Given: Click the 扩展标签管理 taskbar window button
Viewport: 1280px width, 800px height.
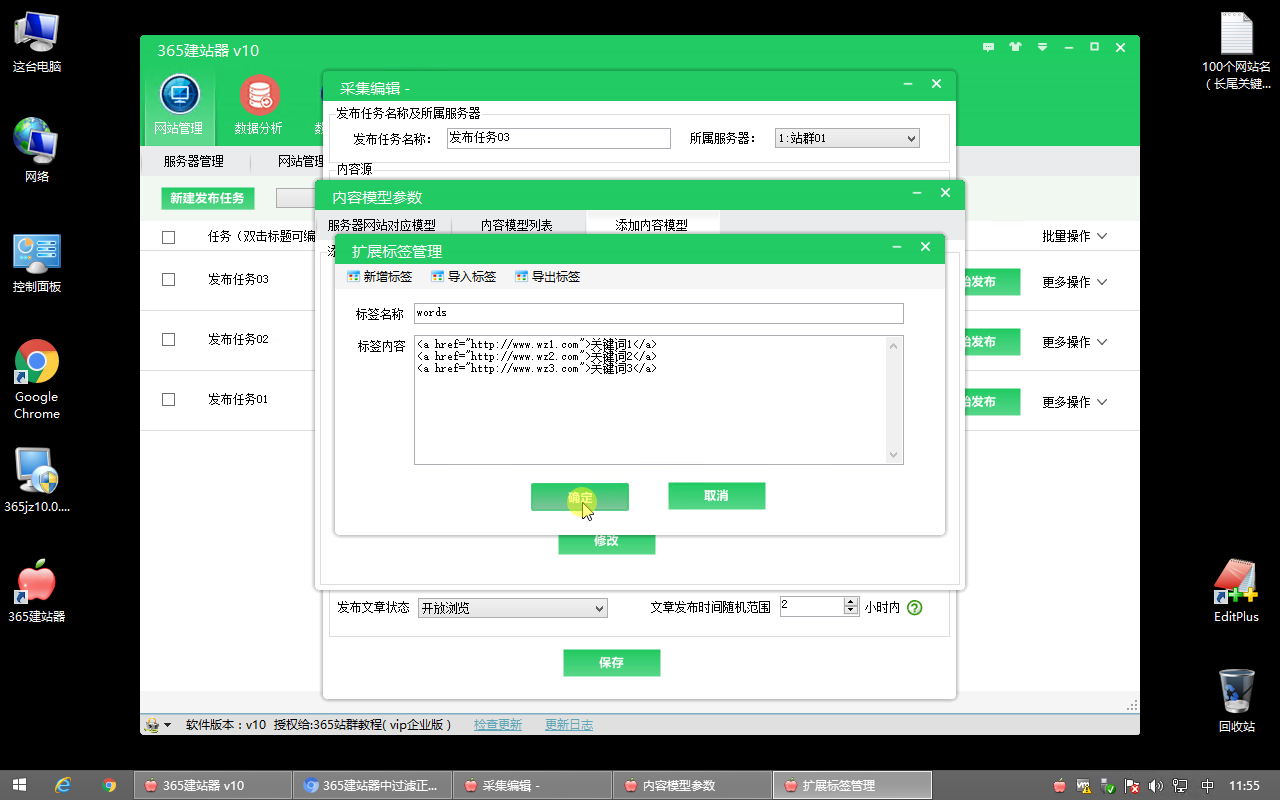Looking at the screenshot, I should 853,785.
